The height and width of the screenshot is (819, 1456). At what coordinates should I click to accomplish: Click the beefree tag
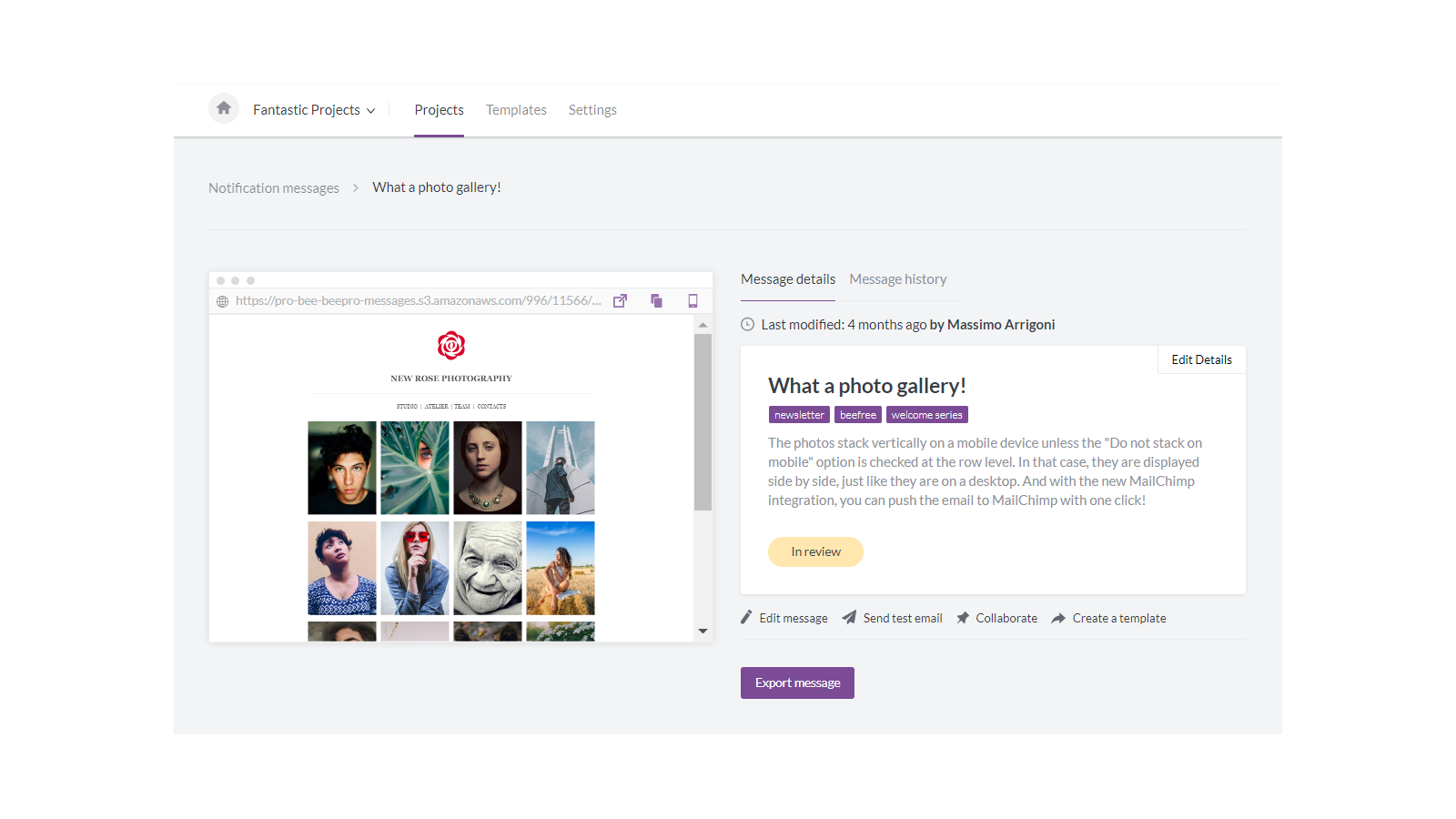858,415
